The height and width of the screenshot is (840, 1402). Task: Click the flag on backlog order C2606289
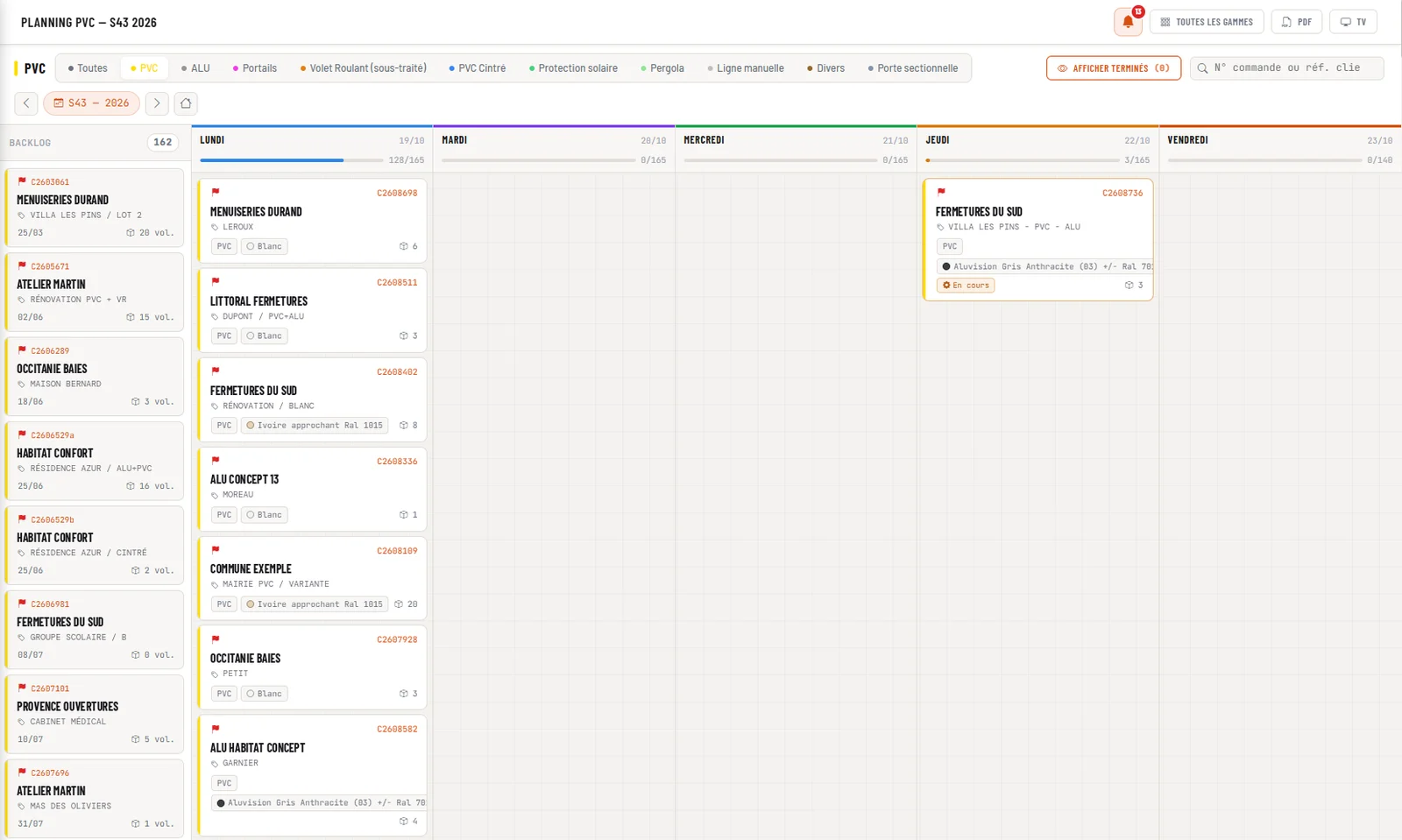pyautogui.click(x=22, y=349)
